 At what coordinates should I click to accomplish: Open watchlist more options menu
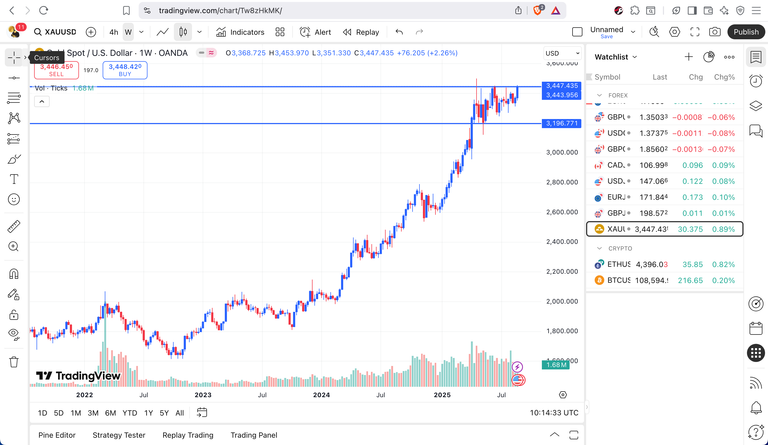729,57
